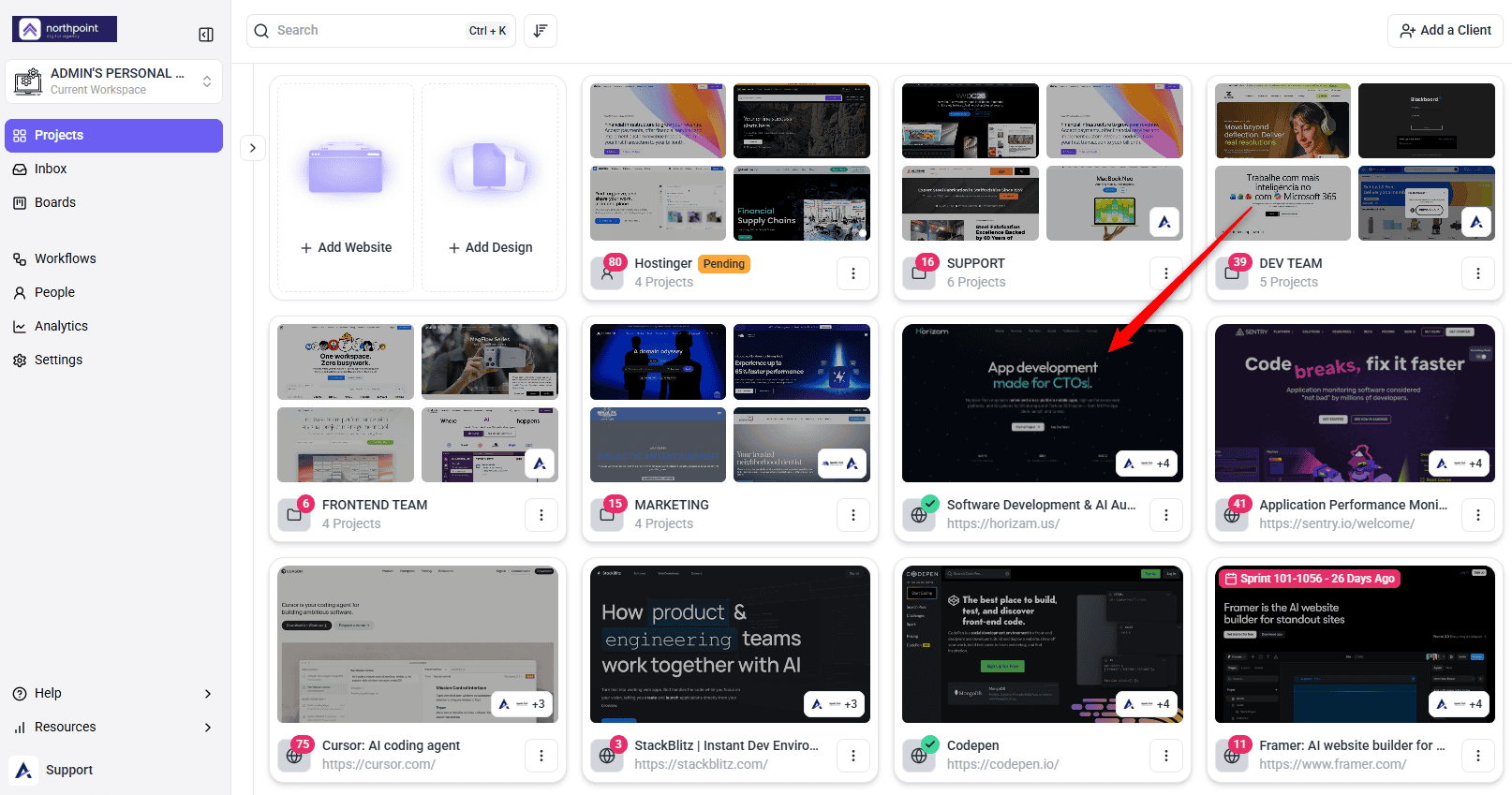
Task: Open Application Performance card three-dot menu
Action: pyautogui.click(x=1478, y=515)
